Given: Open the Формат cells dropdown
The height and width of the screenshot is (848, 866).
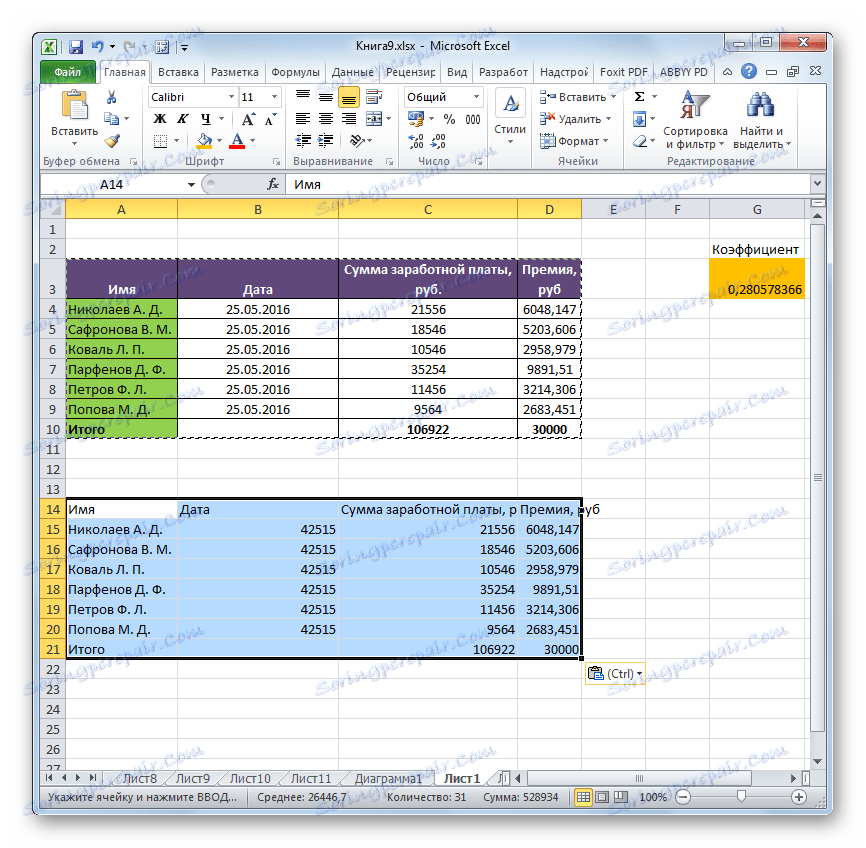Looking at the screenshot, I should (574, 141).
